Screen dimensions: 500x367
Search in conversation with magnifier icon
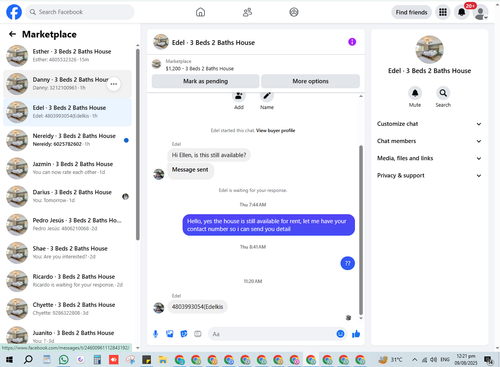[443, 93]
